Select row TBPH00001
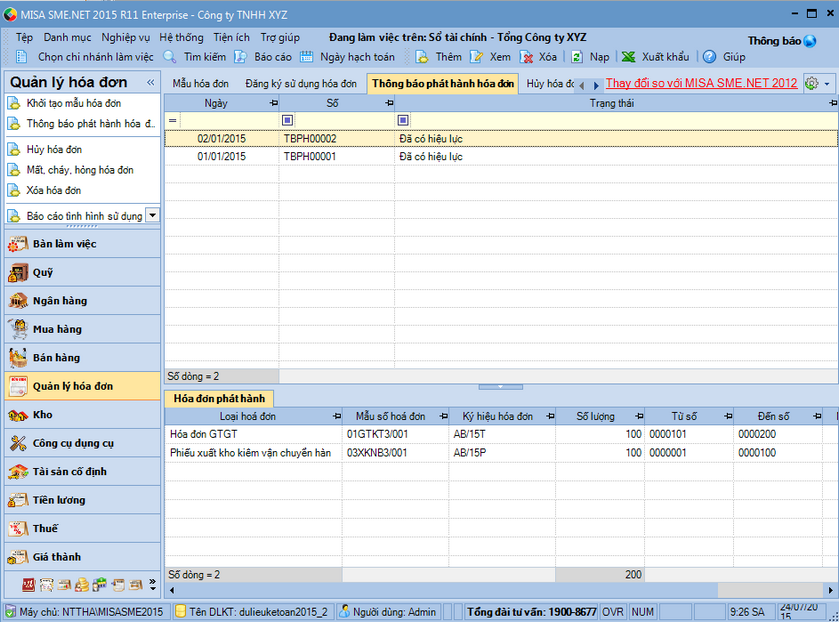The width and height of the screenshot is (839, 622). [501, 156]
